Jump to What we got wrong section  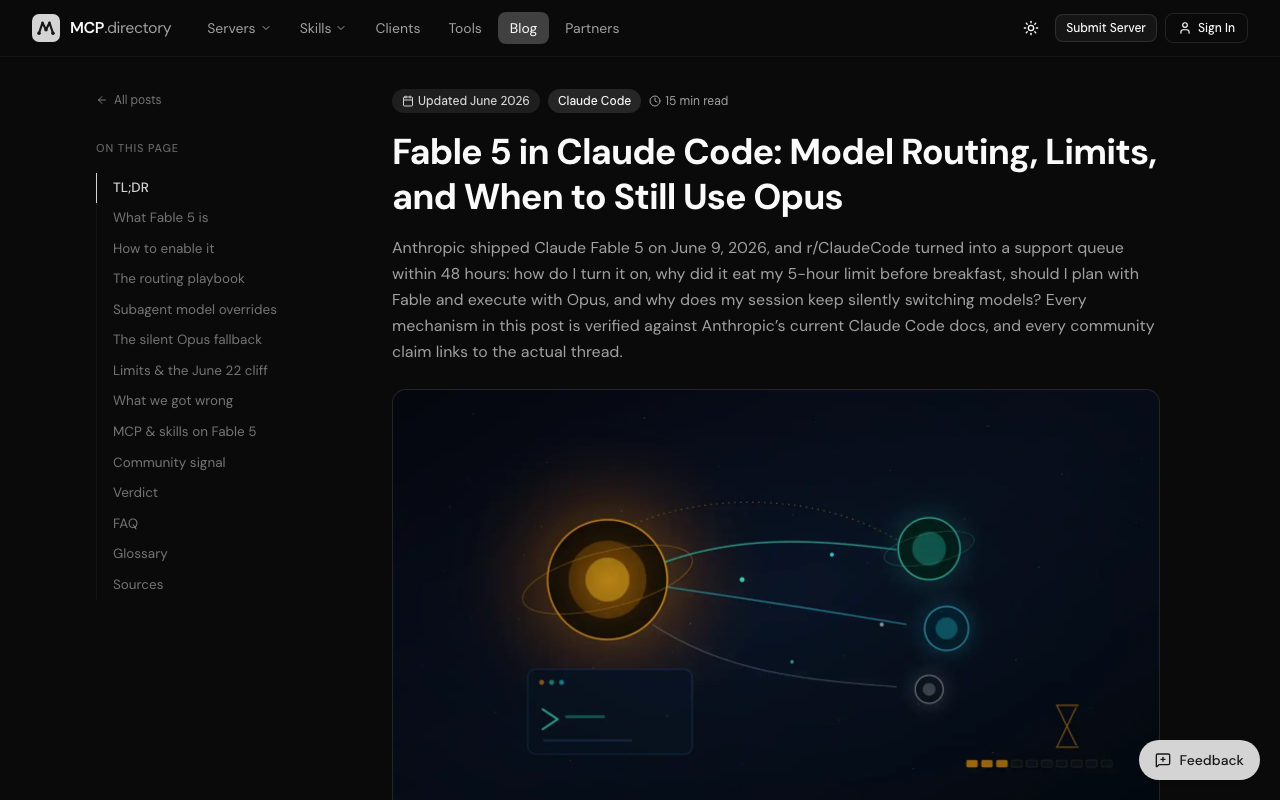(x=173, y=400)
